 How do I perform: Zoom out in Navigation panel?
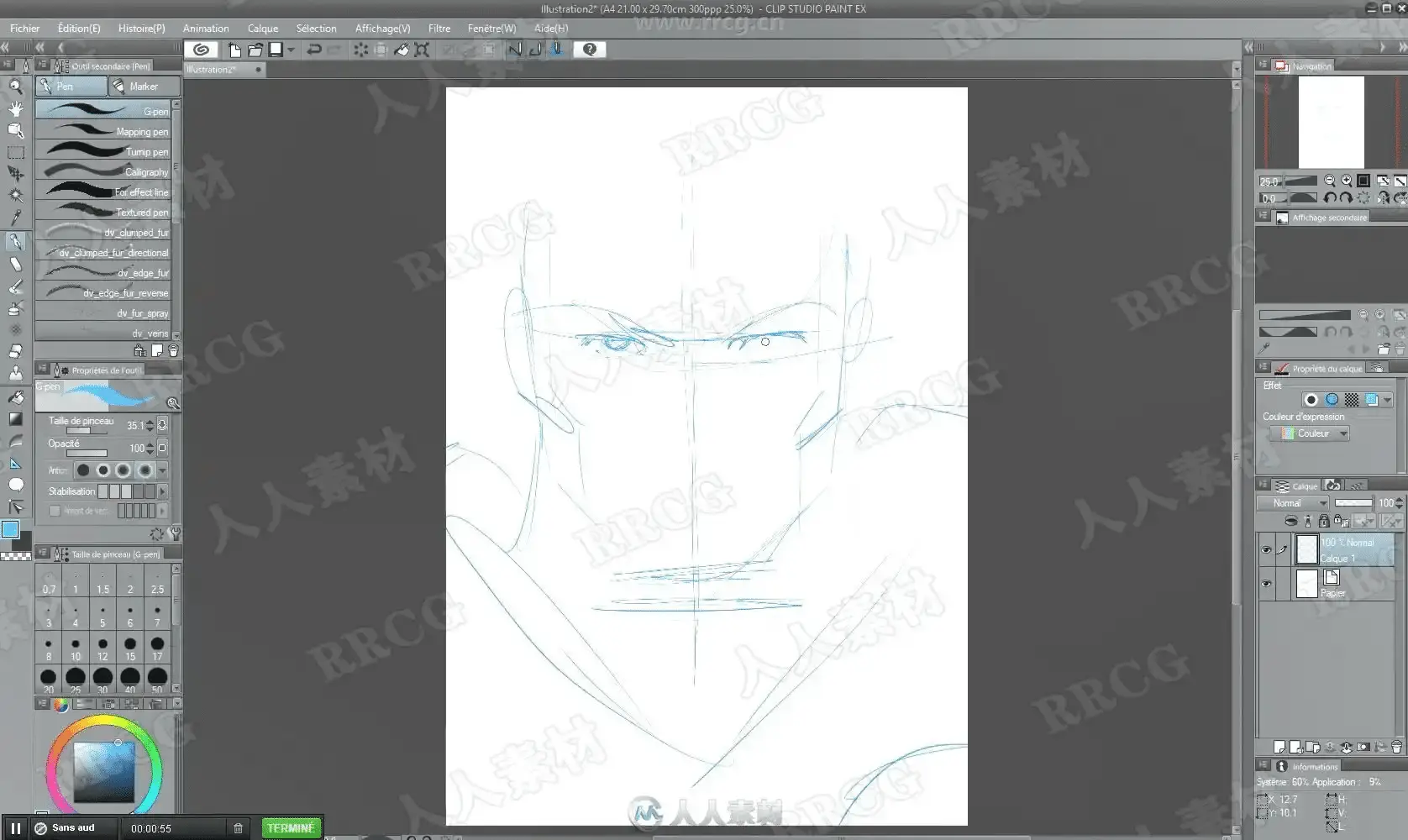pos(1330,181)
